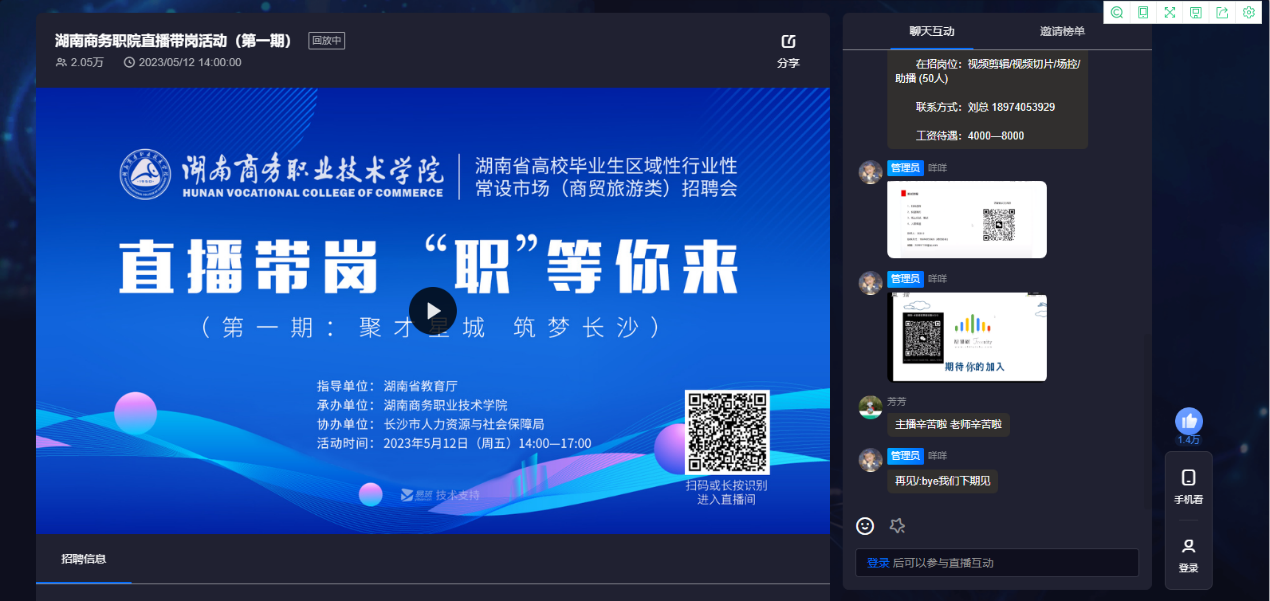
Task: Open 手机看 mobile viewing option
Action: pyautogui.click(x=1188, y=486)
